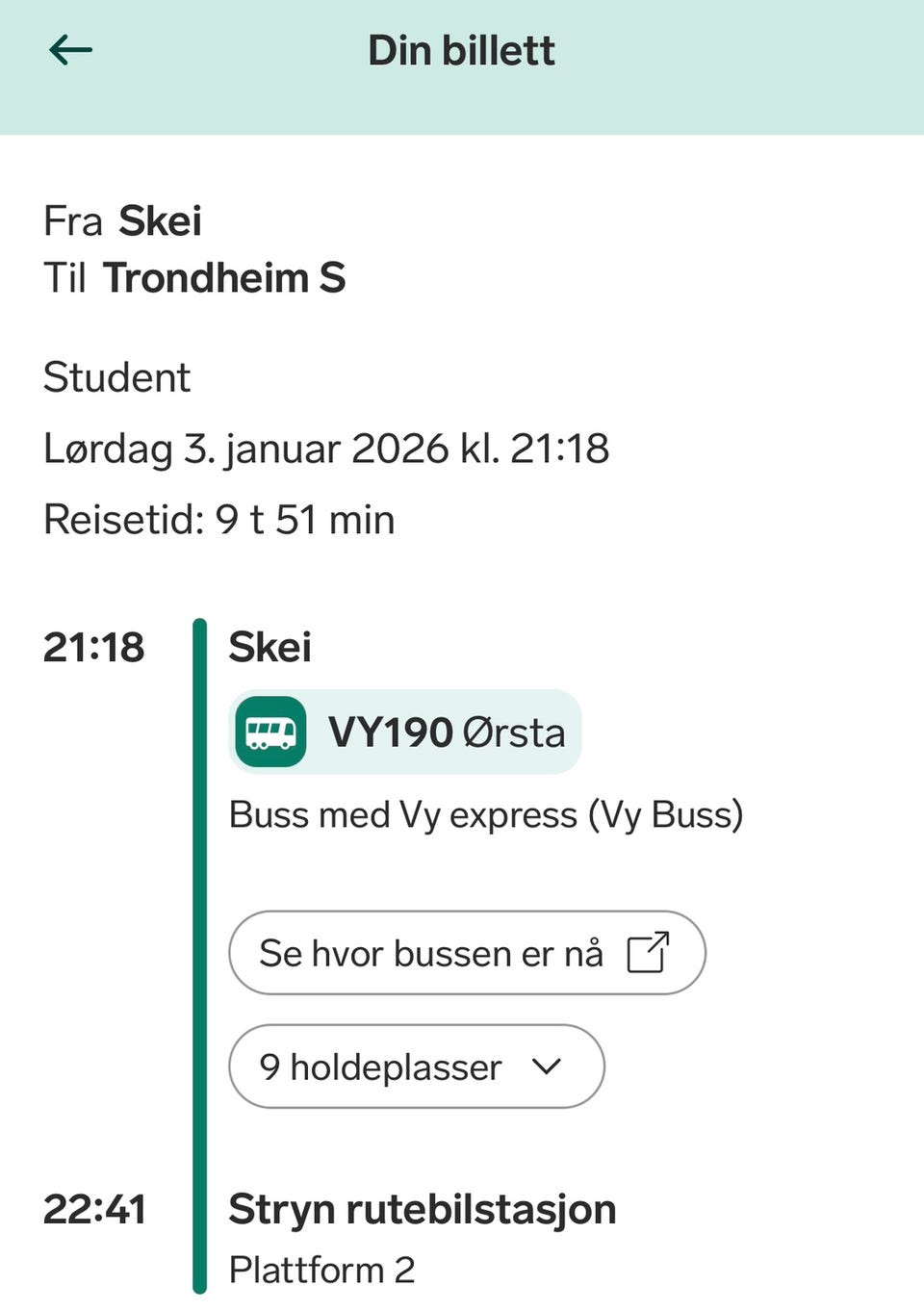Go back using the arrow icon
The height and width of the screenshot is (1311, 924).
[x=70, y=49]
